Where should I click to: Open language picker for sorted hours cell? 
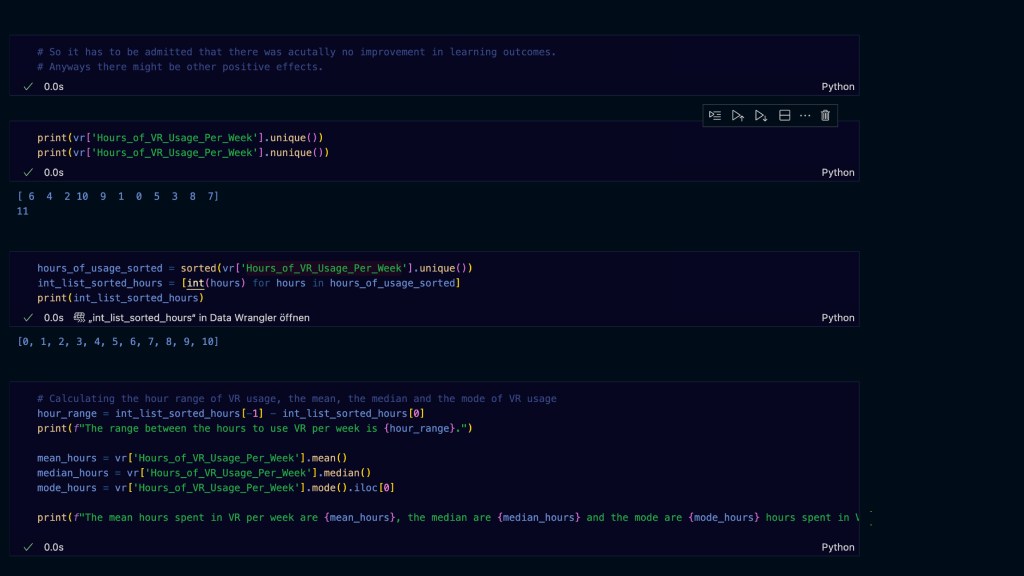[x=838, y=318]
